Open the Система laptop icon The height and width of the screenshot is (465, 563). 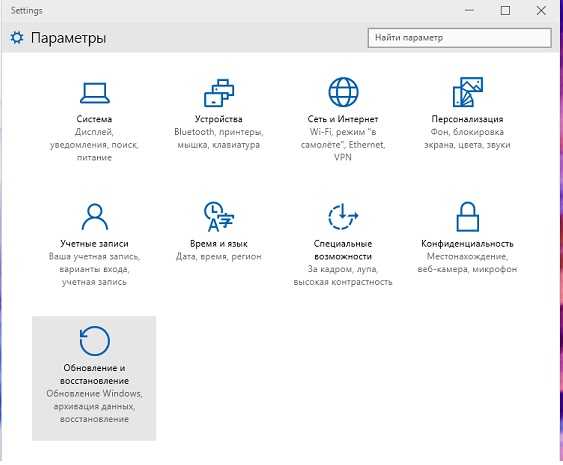click(94, 93)
